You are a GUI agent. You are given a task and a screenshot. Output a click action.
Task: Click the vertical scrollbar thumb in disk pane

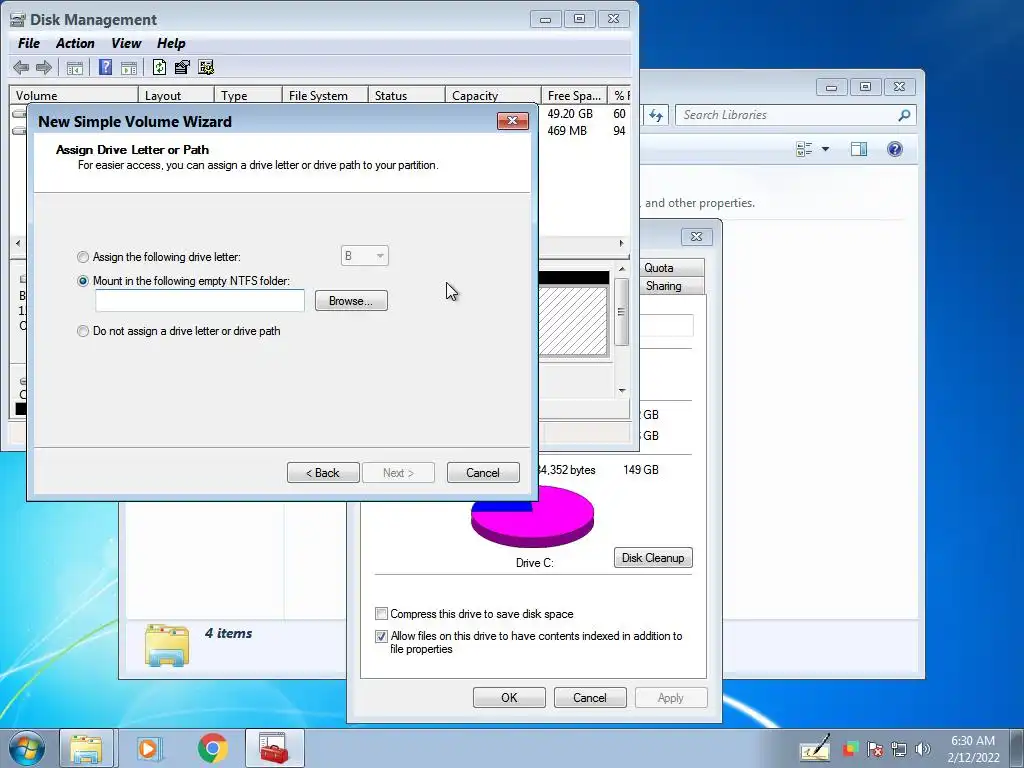(622, 312)
